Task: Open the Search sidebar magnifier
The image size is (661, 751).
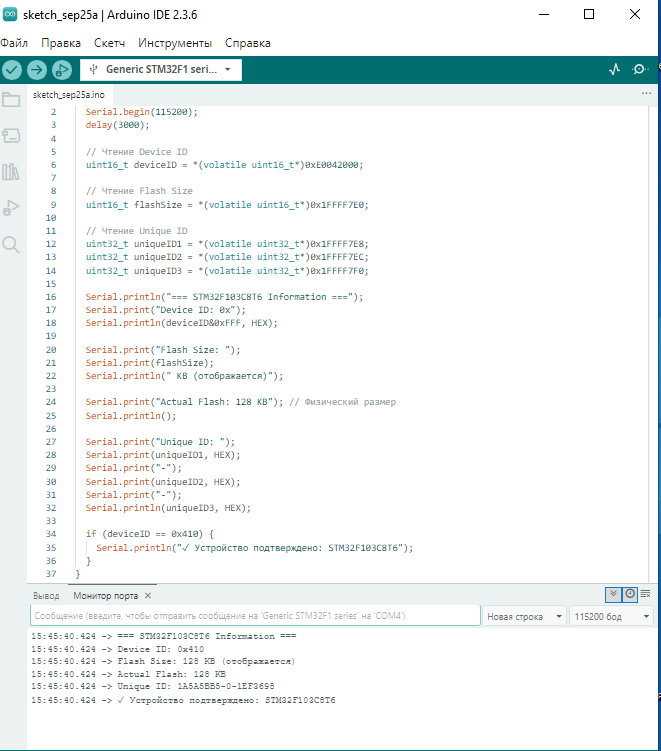Action: pos(11,244)
